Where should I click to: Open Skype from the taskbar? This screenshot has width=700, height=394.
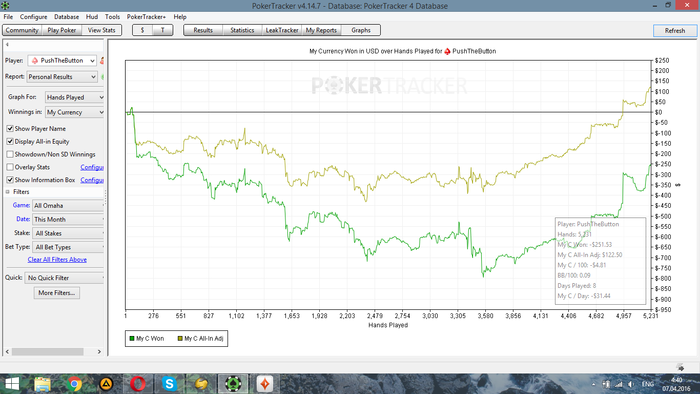point(170,384)
